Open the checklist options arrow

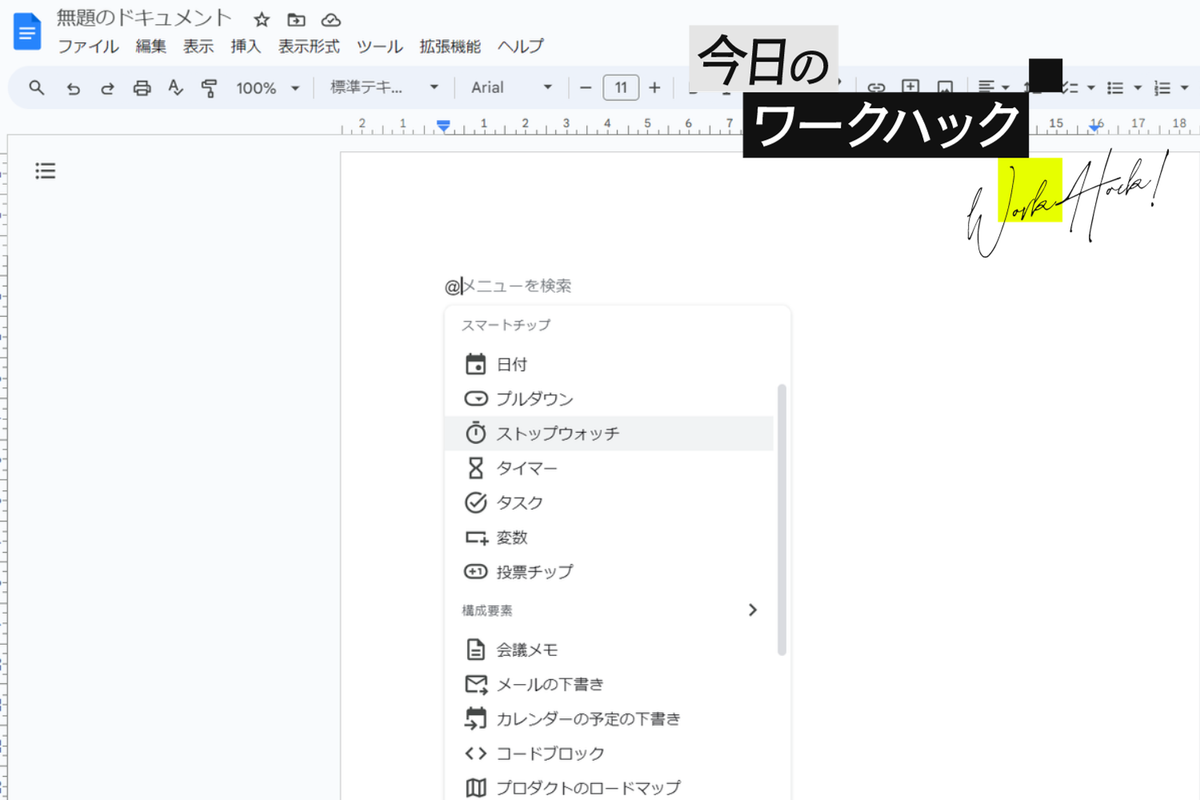tap(1091, 88)
